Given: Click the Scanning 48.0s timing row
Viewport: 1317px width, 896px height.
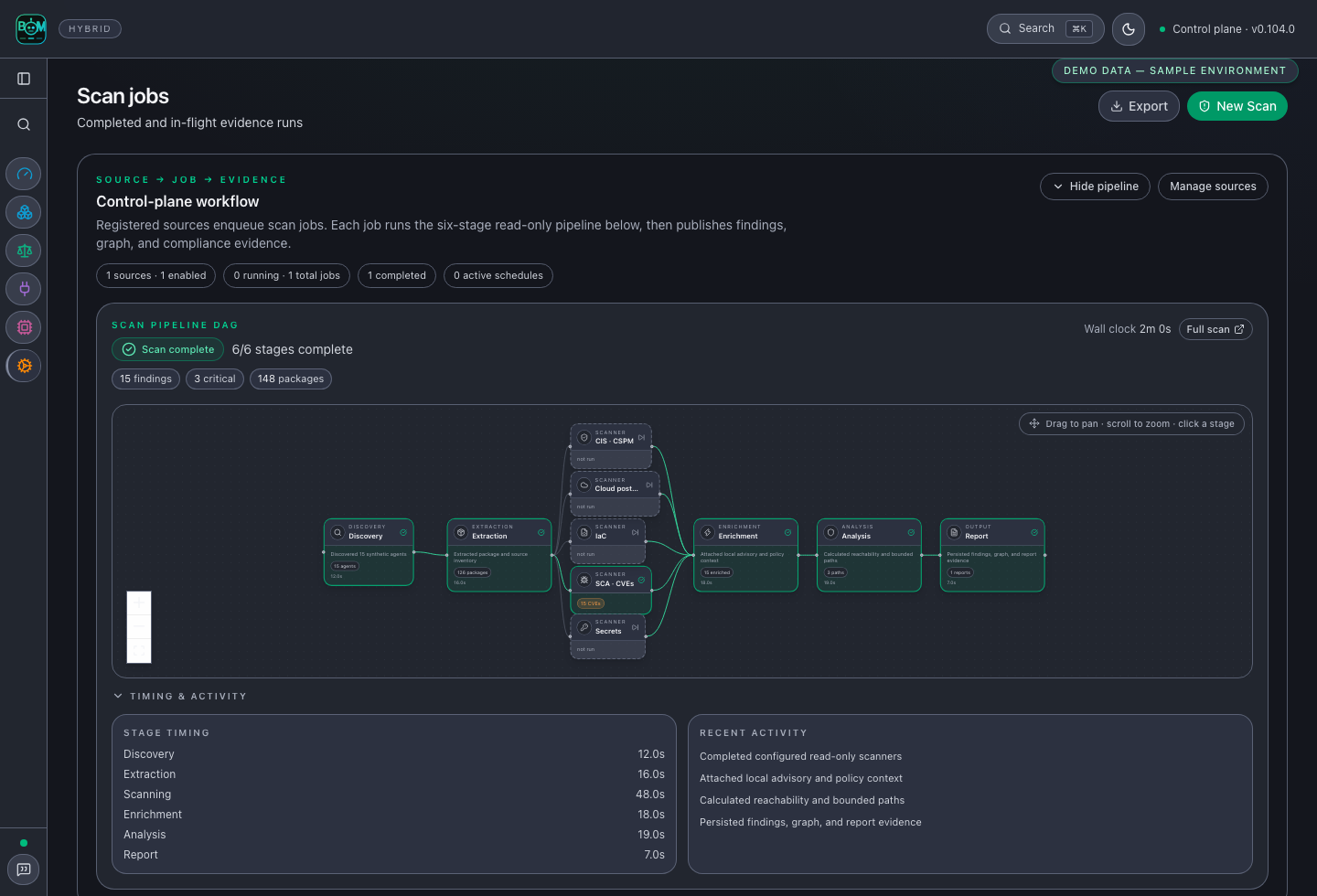Looking at the screenshot, I should 394,795.
